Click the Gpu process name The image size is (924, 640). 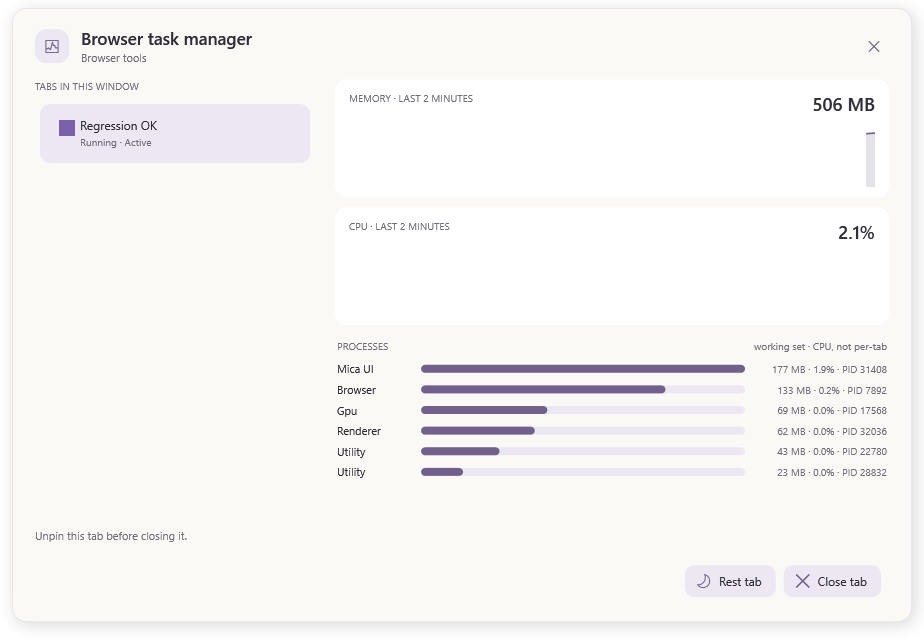click(x=347, y=411)
